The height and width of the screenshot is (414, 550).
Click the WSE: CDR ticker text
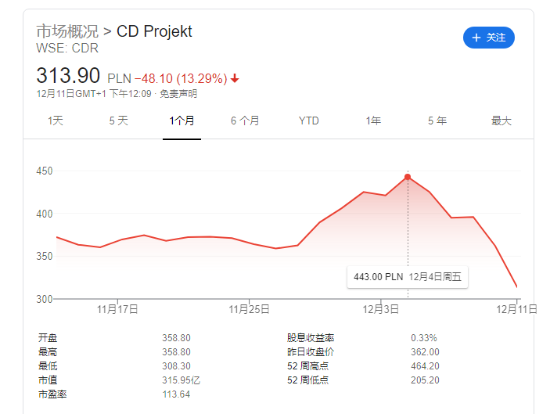[67, 48]
